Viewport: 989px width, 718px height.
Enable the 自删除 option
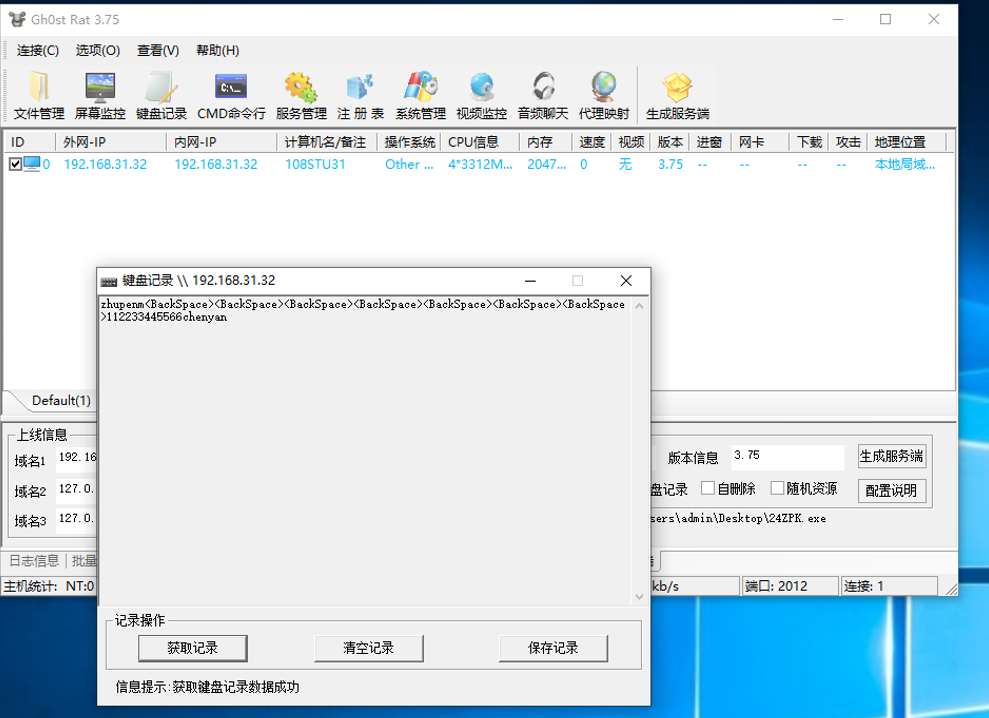(x=708, y=488)
